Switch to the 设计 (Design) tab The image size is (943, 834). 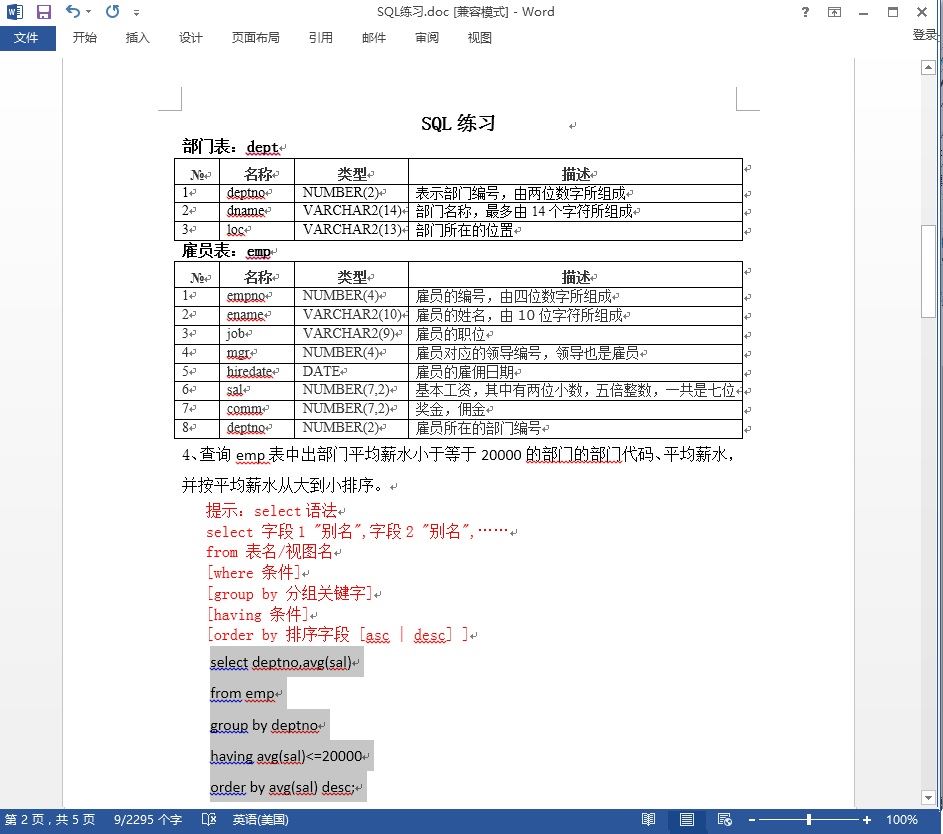tap(191, 38)
